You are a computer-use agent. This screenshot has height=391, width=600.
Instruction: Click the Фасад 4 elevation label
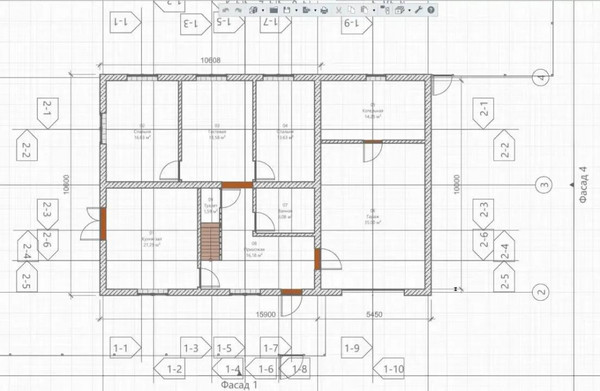click(x=583, y=185)
